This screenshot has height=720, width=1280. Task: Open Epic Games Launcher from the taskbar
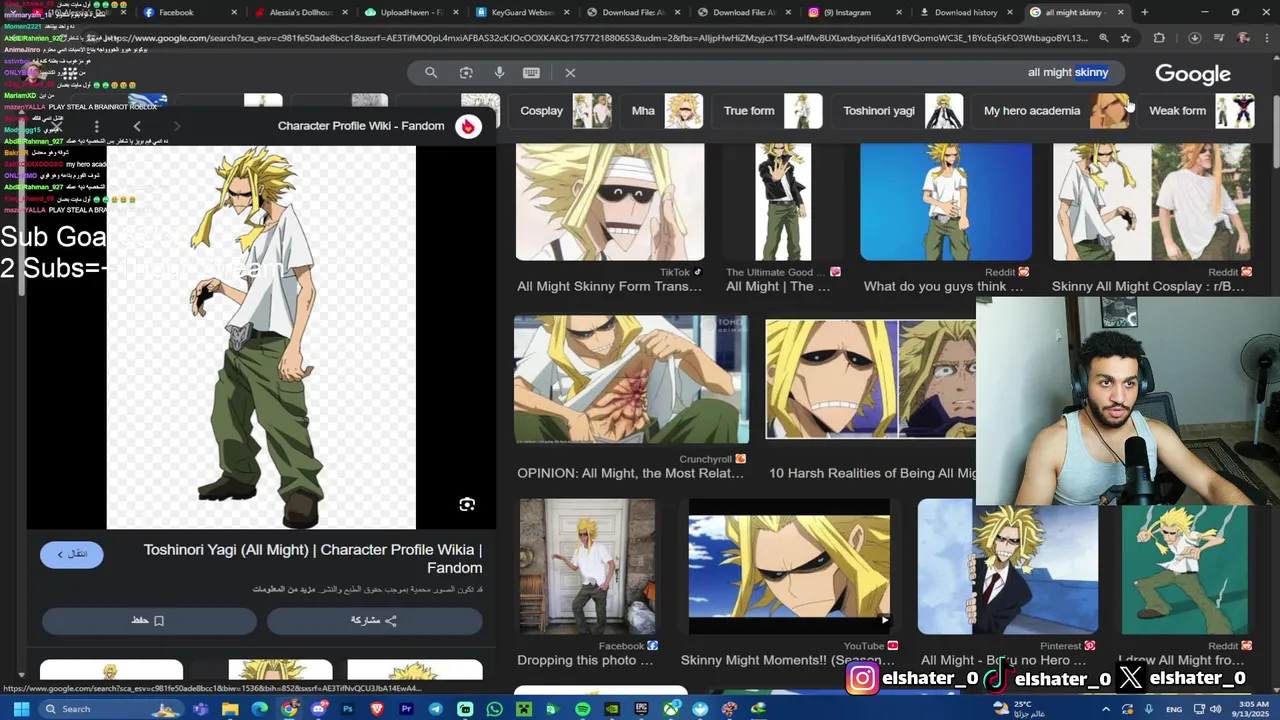[x=641, y=709]
